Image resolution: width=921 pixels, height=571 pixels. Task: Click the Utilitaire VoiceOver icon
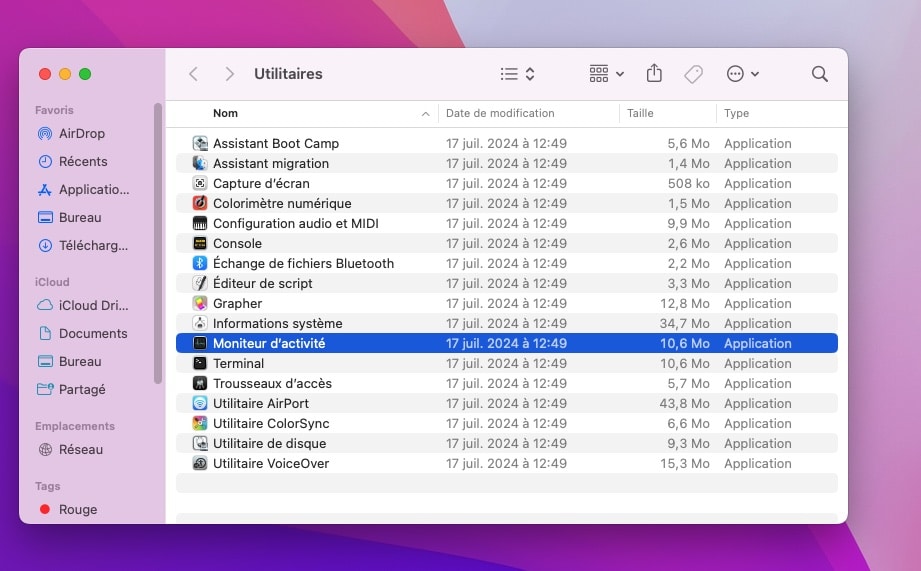(x=200, y=463)
